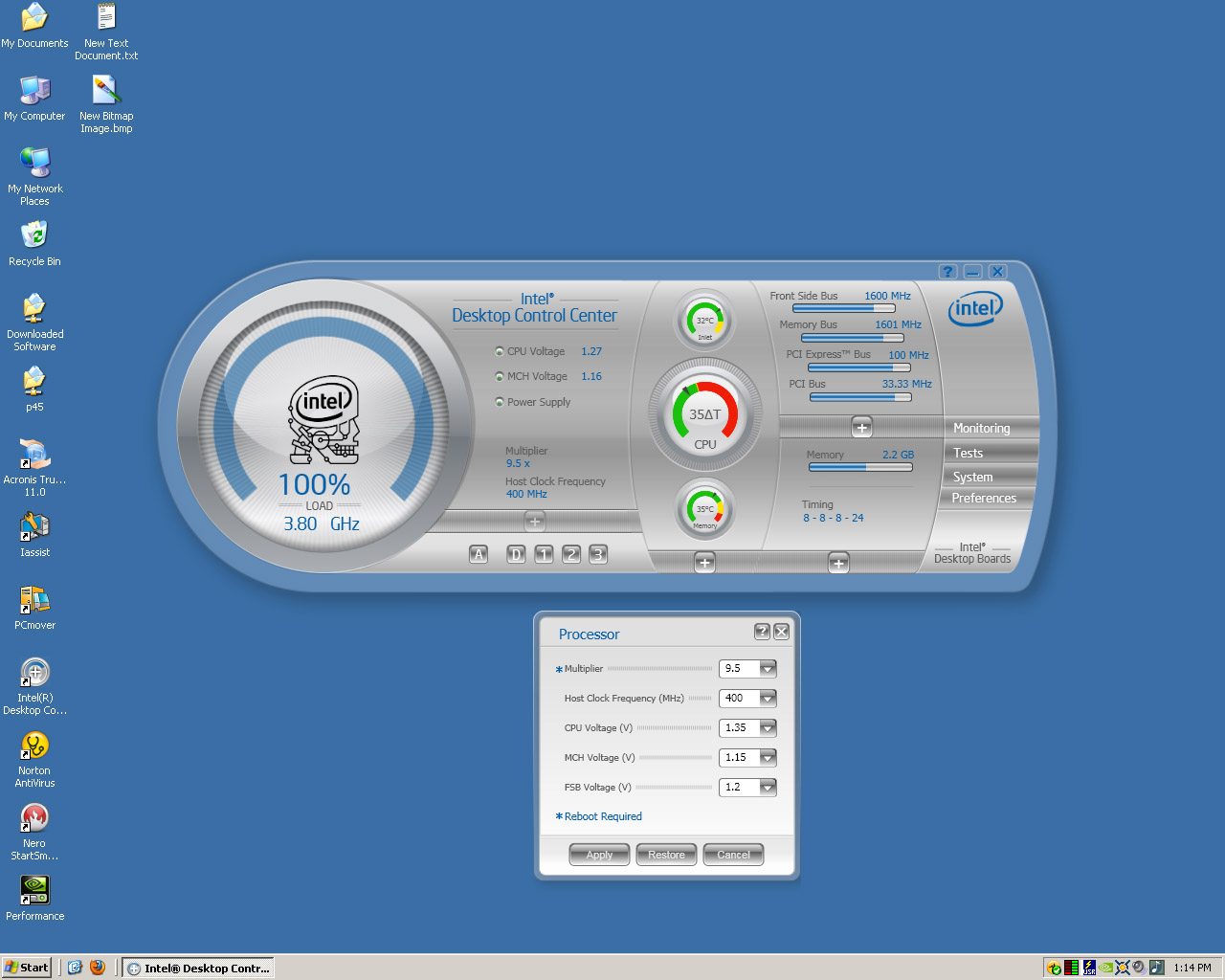Open My Computer desktop icon
Image resolution: width=1225 pixels, height=980 pixels.
(34, 99)
